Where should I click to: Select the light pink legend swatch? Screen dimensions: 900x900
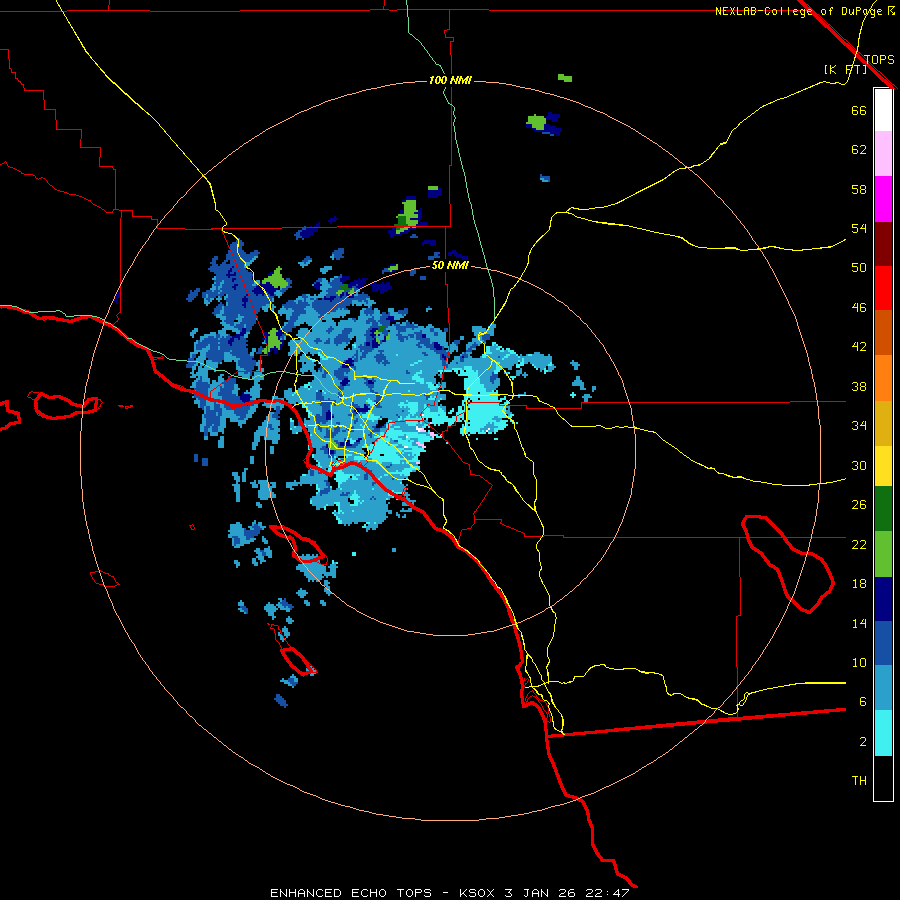[883, 153]
